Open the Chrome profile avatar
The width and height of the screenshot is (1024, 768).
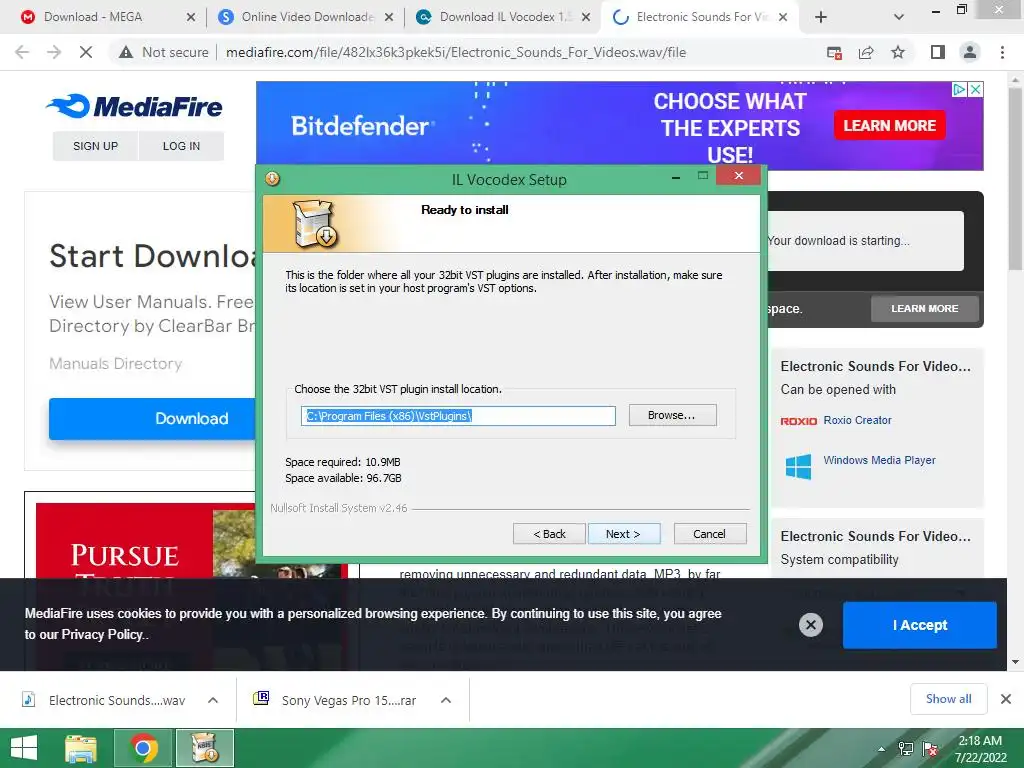[970, 52]
